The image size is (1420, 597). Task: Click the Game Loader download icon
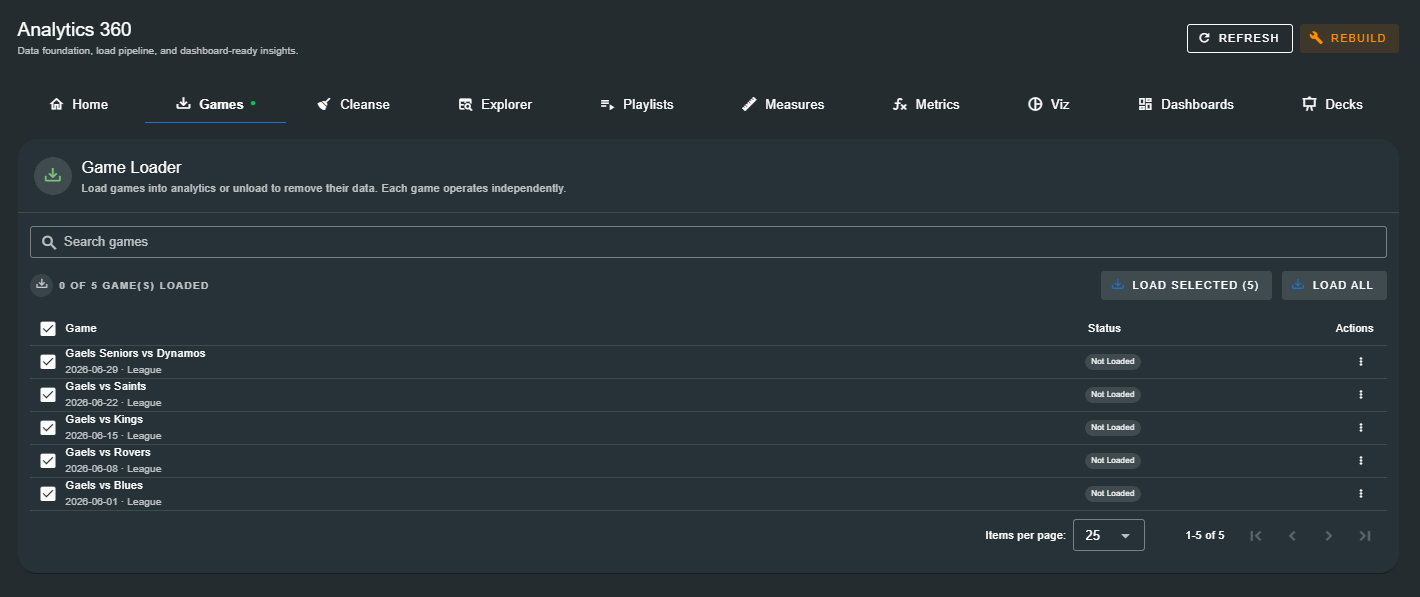(x=53, y=175)
